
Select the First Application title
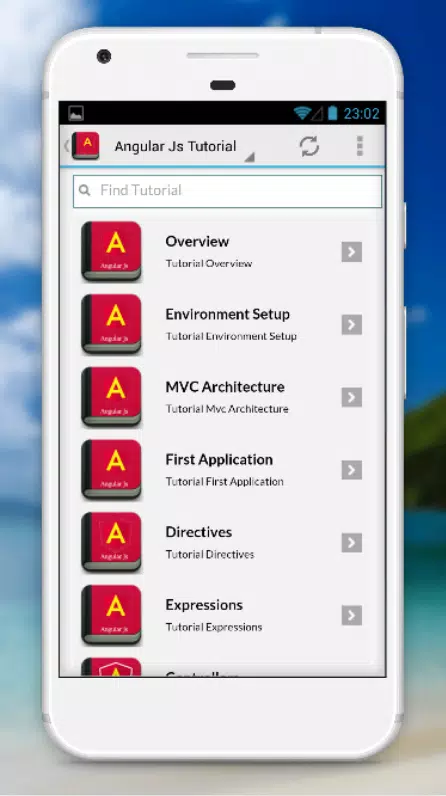[x=219, y=460]
